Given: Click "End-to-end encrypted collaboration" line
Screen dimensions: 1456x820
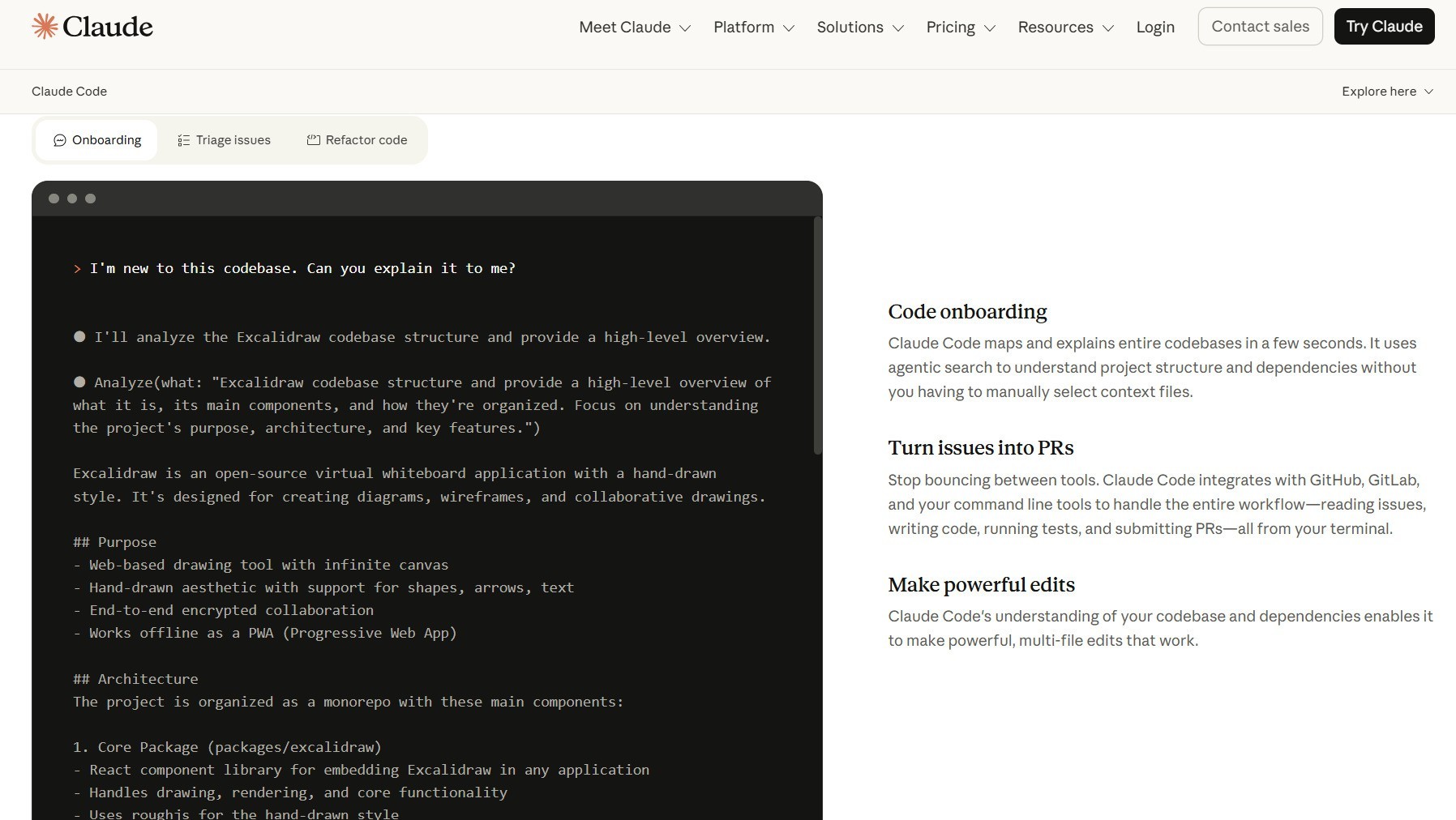Looking at the screenshot, I should coord(223,610).
